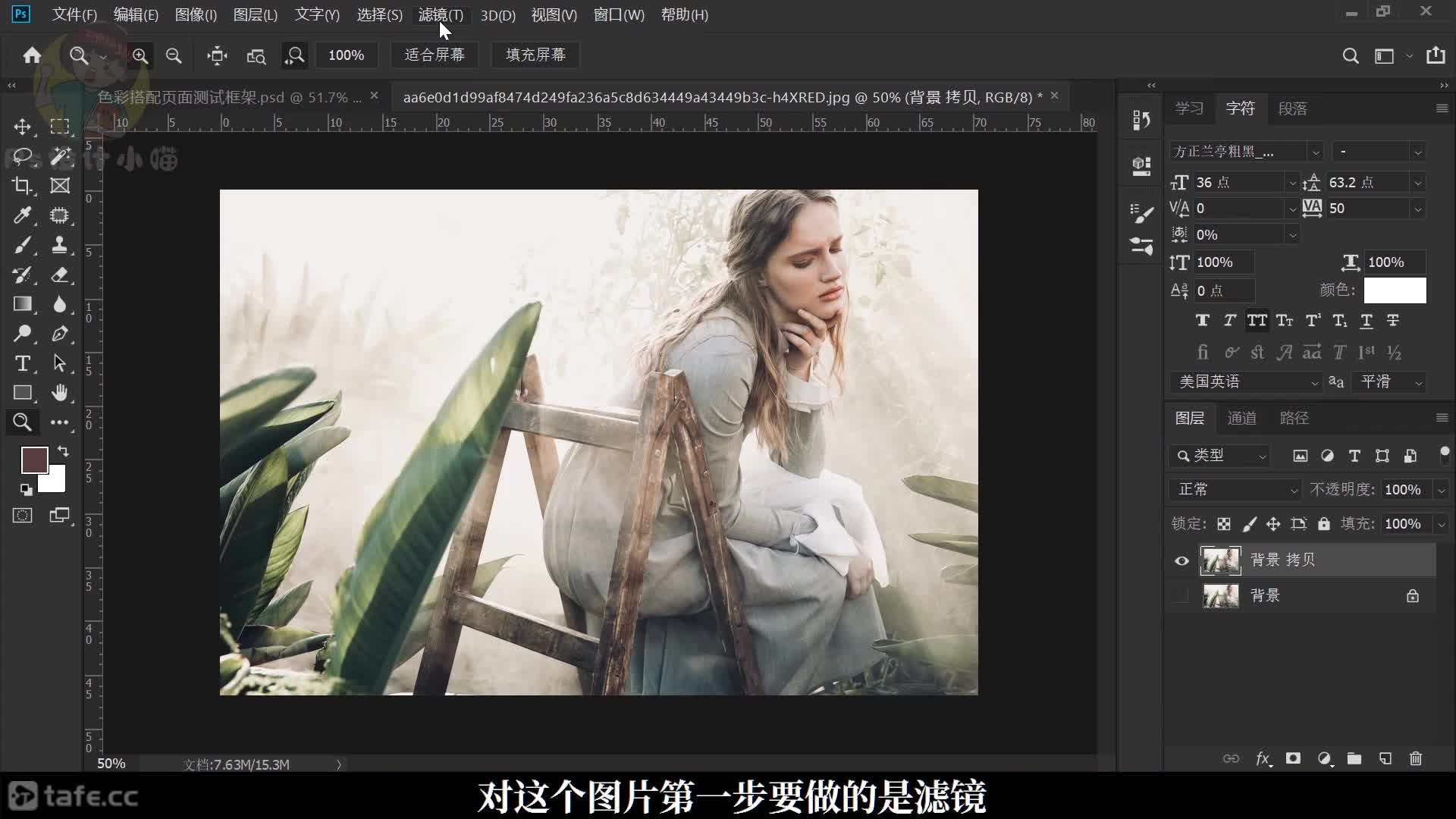Select the Rectangle shape tool

click(22, 393)
